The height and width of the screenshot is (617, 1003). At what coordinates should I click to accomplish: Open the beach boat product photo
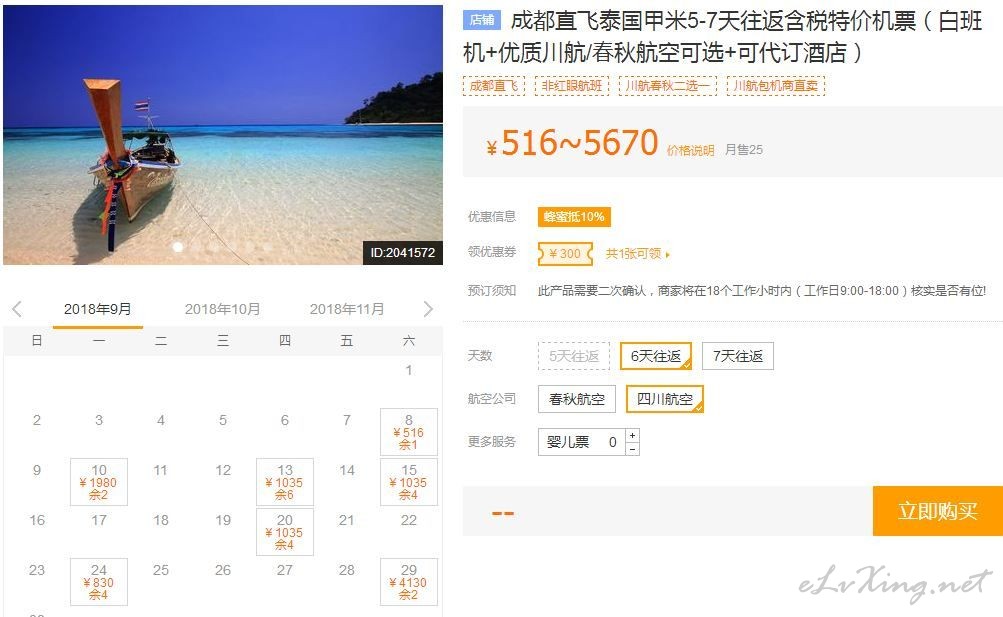pyautogui.click(x=223, y=135)
